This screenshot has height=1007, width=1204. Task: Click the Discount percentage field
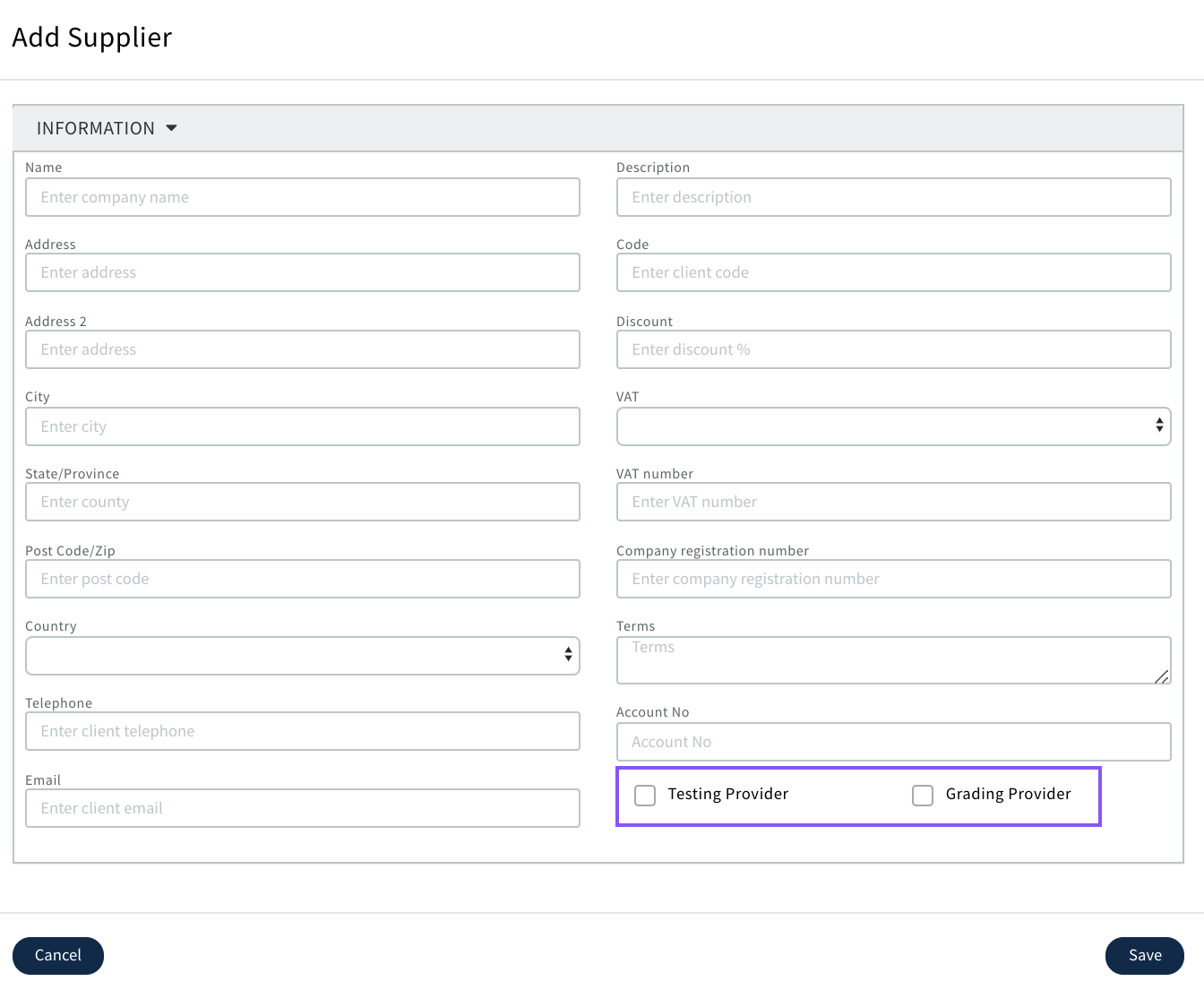point(893,349)
